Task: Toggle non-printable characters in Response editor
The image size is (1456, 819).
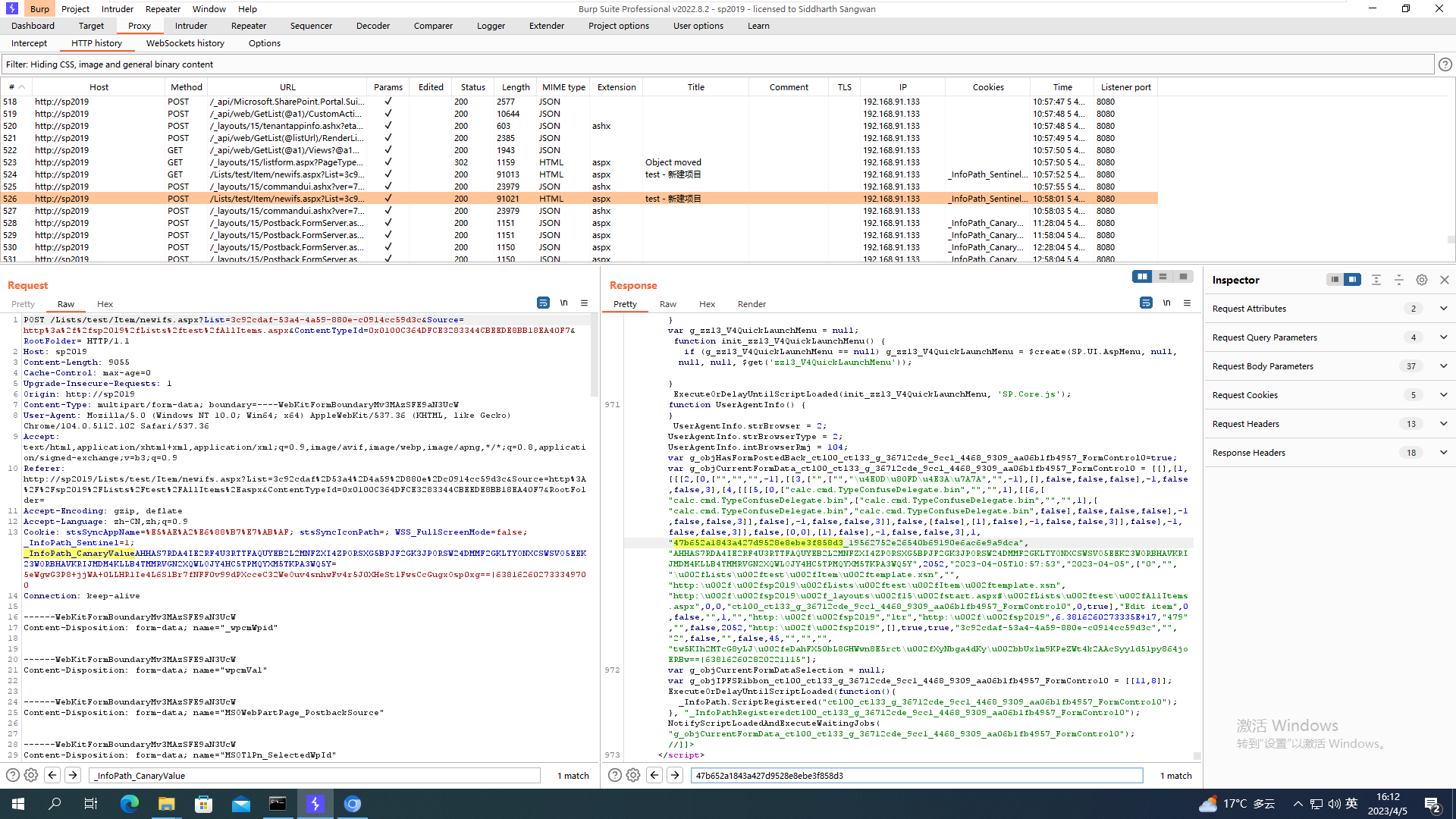Action: pos(1166,303)
